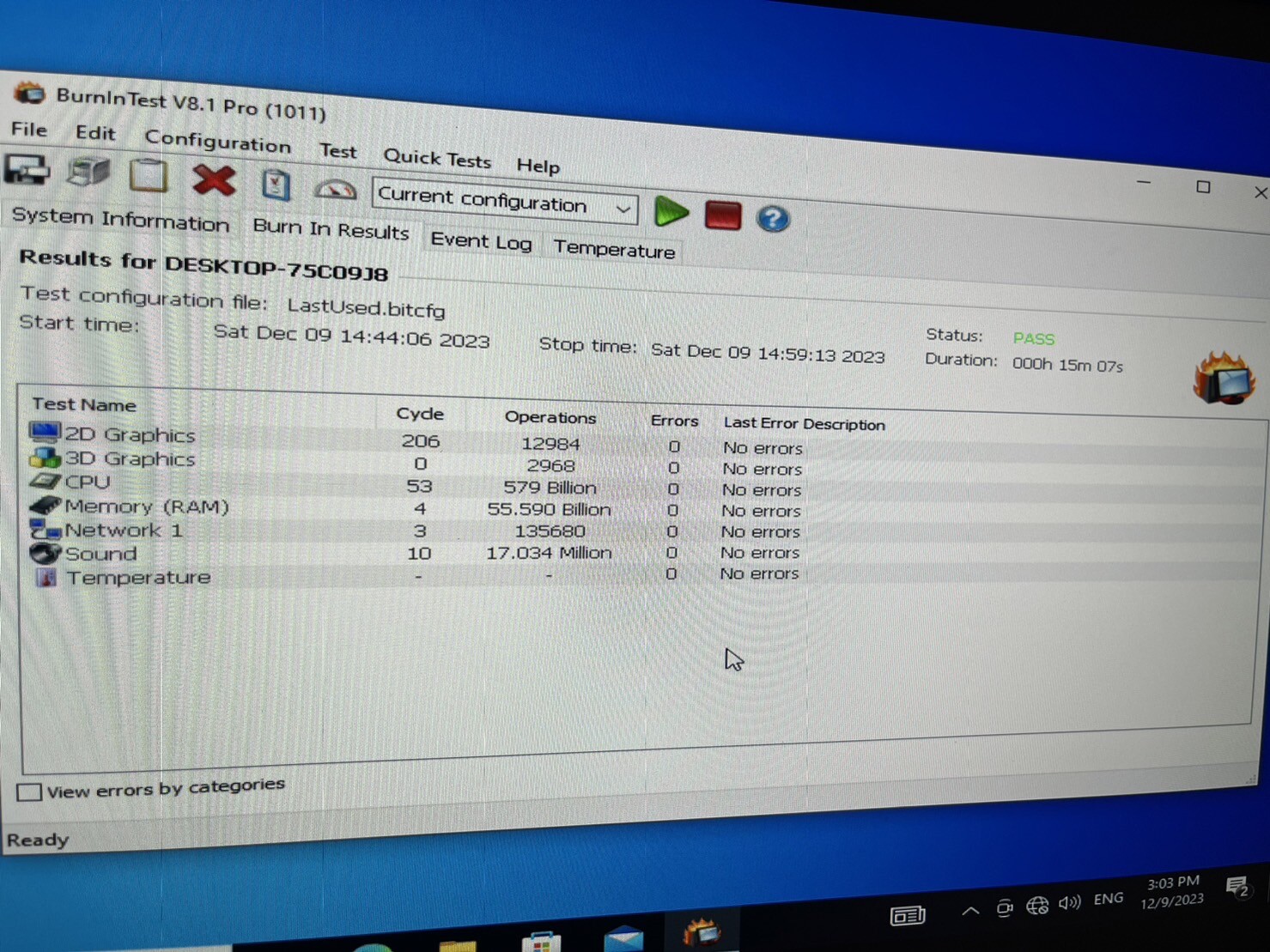The image size is (1270, 952).
Task: Switch to Temperature tab
Action: (x=614, y=249)
